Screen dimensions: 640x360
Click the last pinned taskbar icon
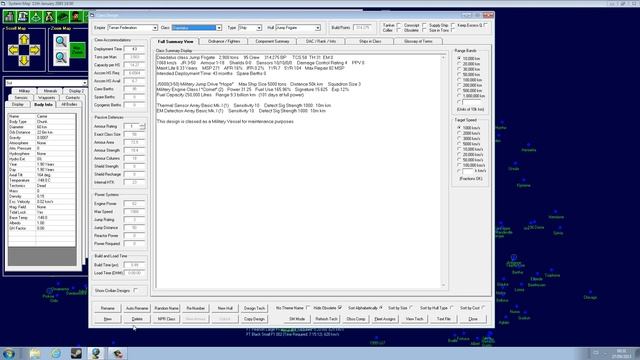pyautogui.click(x=118, y=353)
